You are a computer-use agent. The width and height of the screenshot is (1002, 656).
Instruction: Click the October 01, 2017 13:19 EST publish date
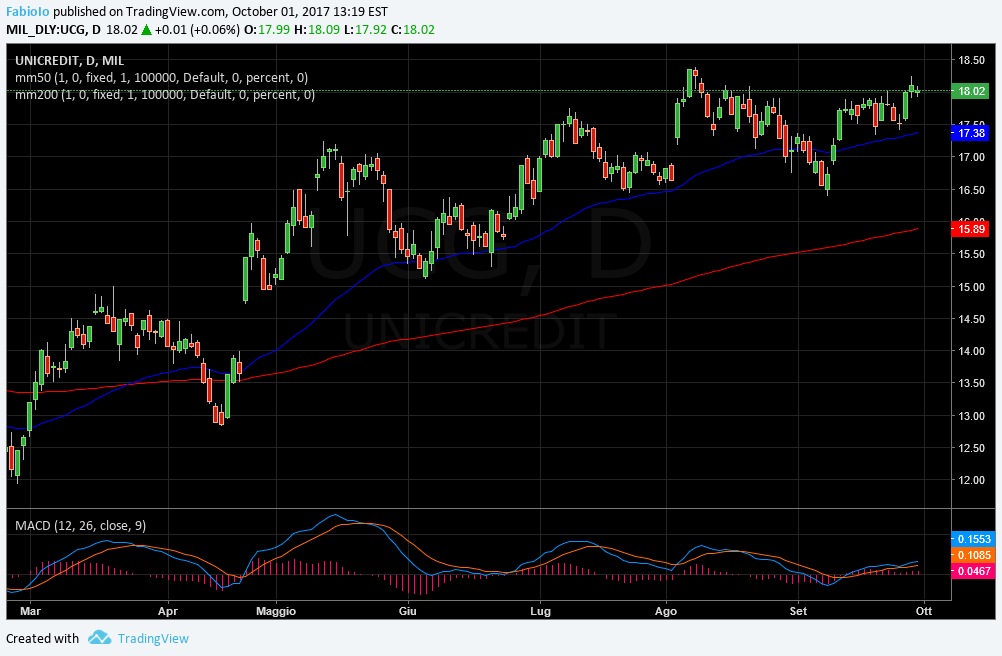pos(309,11)
